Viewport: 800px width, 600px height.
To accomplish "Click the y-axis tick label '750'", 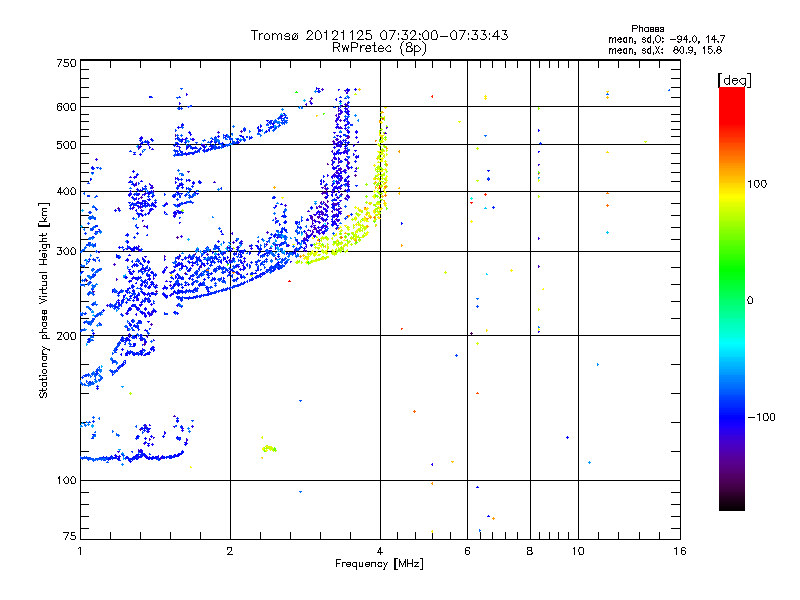I will (66, 63).
